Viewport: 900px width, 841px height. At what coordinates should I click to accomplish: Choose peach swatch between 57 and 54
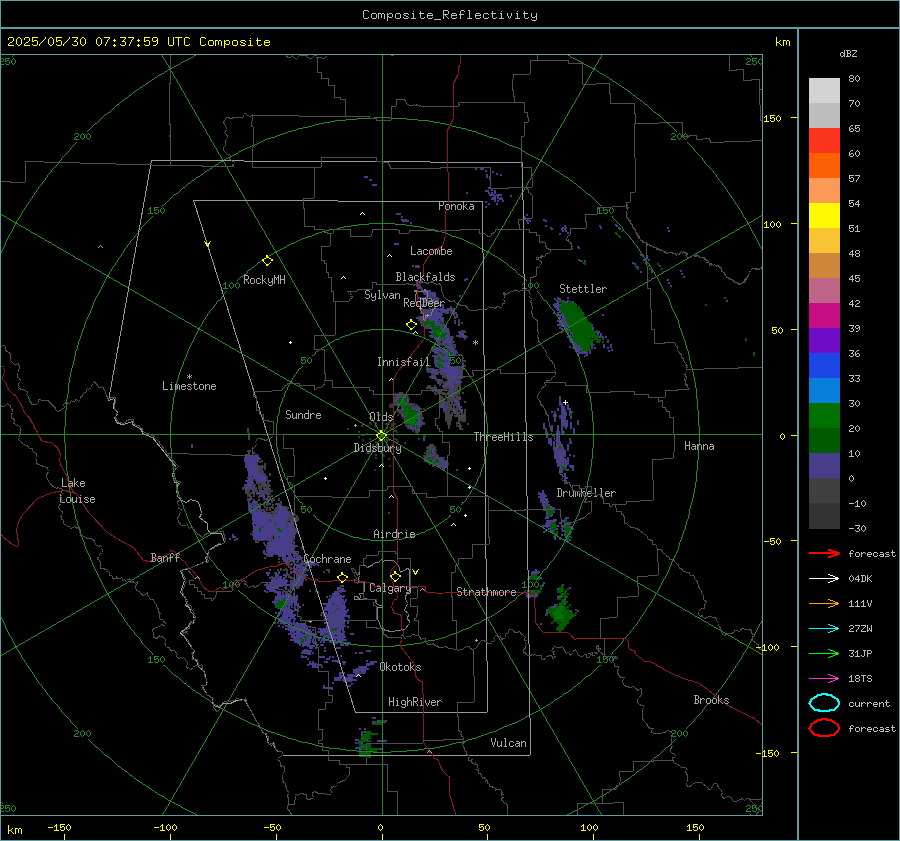[824, 191]
